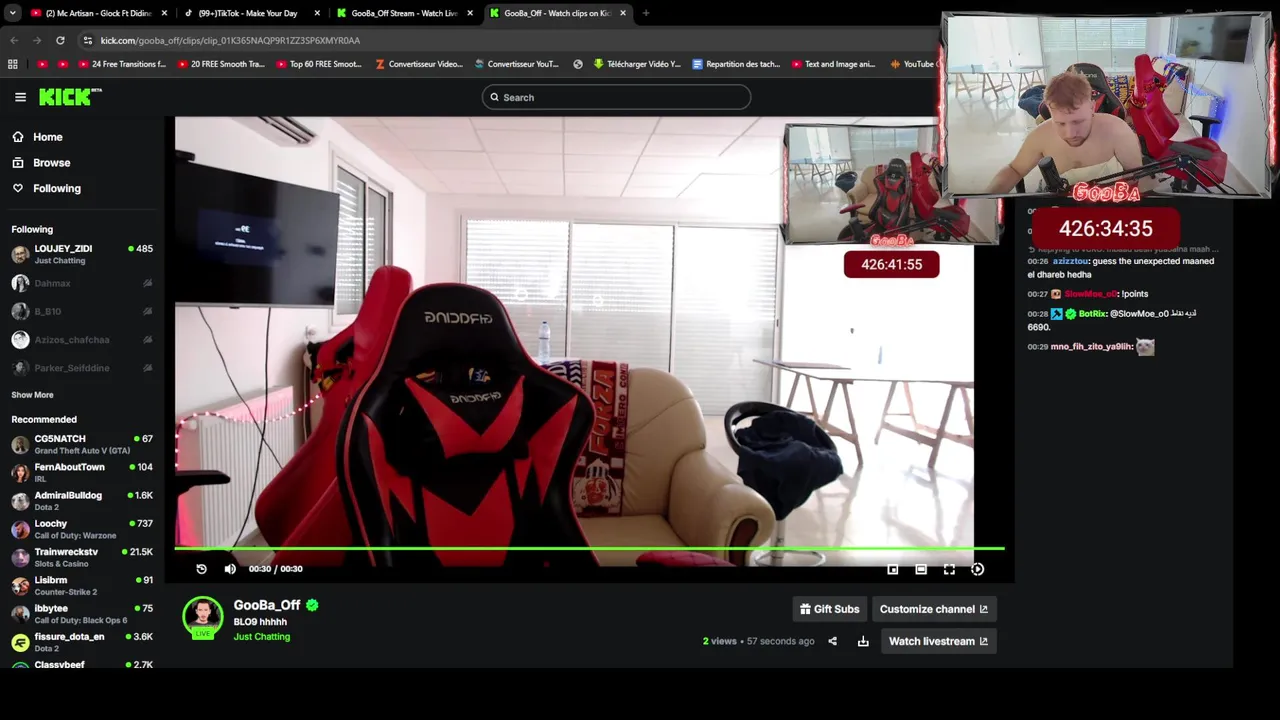This screenshot has height=720, width=1280.
Task: Open player settings icon
Action: (x=977, y=569)
